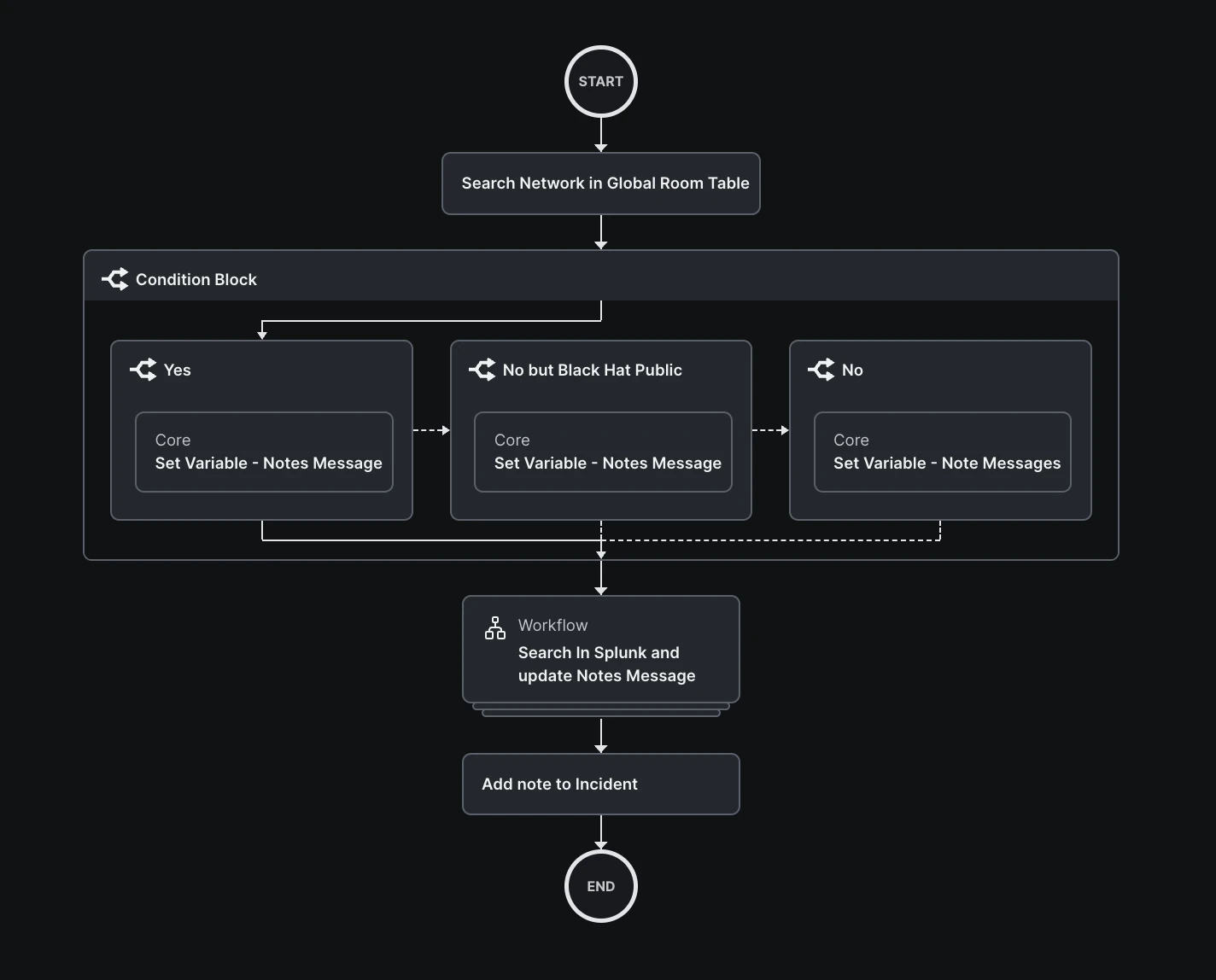Click the Workflow hierarchy icon
1216x980 pixels.
click(x=495, y=628)
